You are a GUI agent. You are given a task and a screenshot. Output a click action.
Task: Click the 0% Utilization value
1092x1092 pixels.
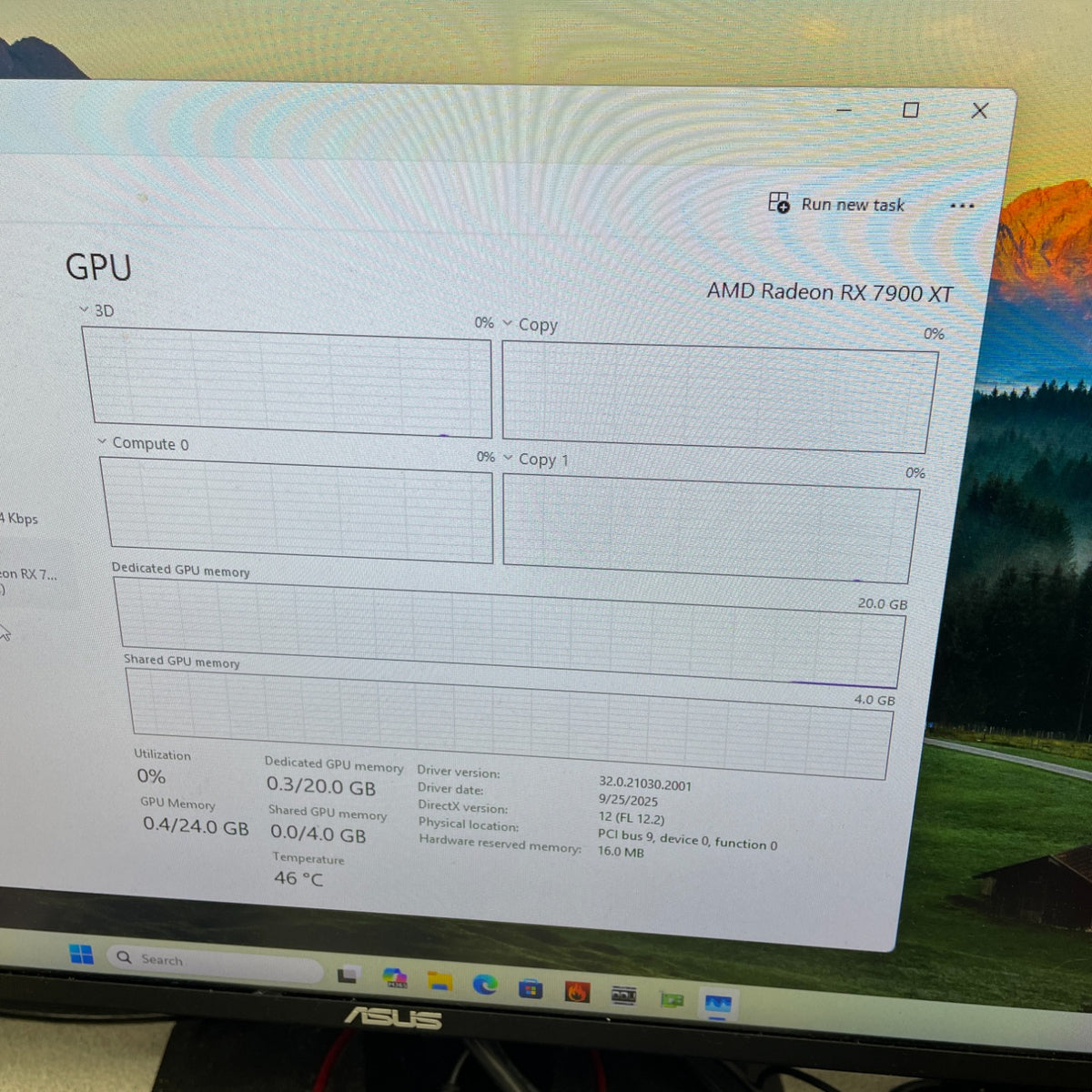[151, 776]
